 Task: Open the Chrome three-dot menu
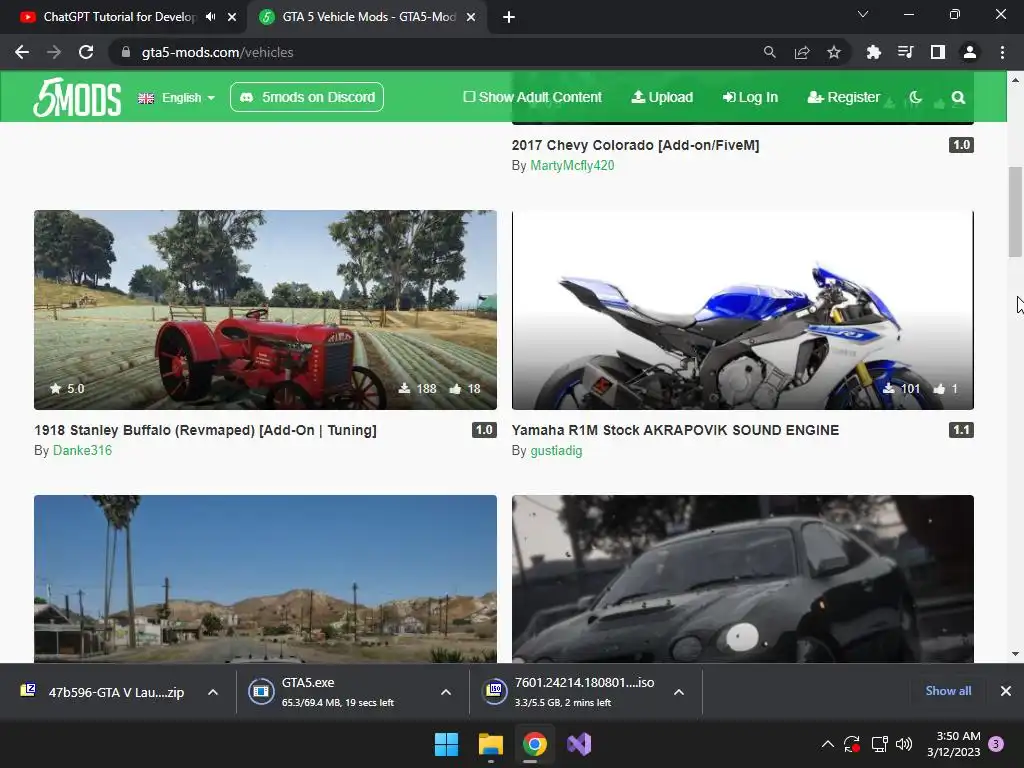pos(1002,52)
